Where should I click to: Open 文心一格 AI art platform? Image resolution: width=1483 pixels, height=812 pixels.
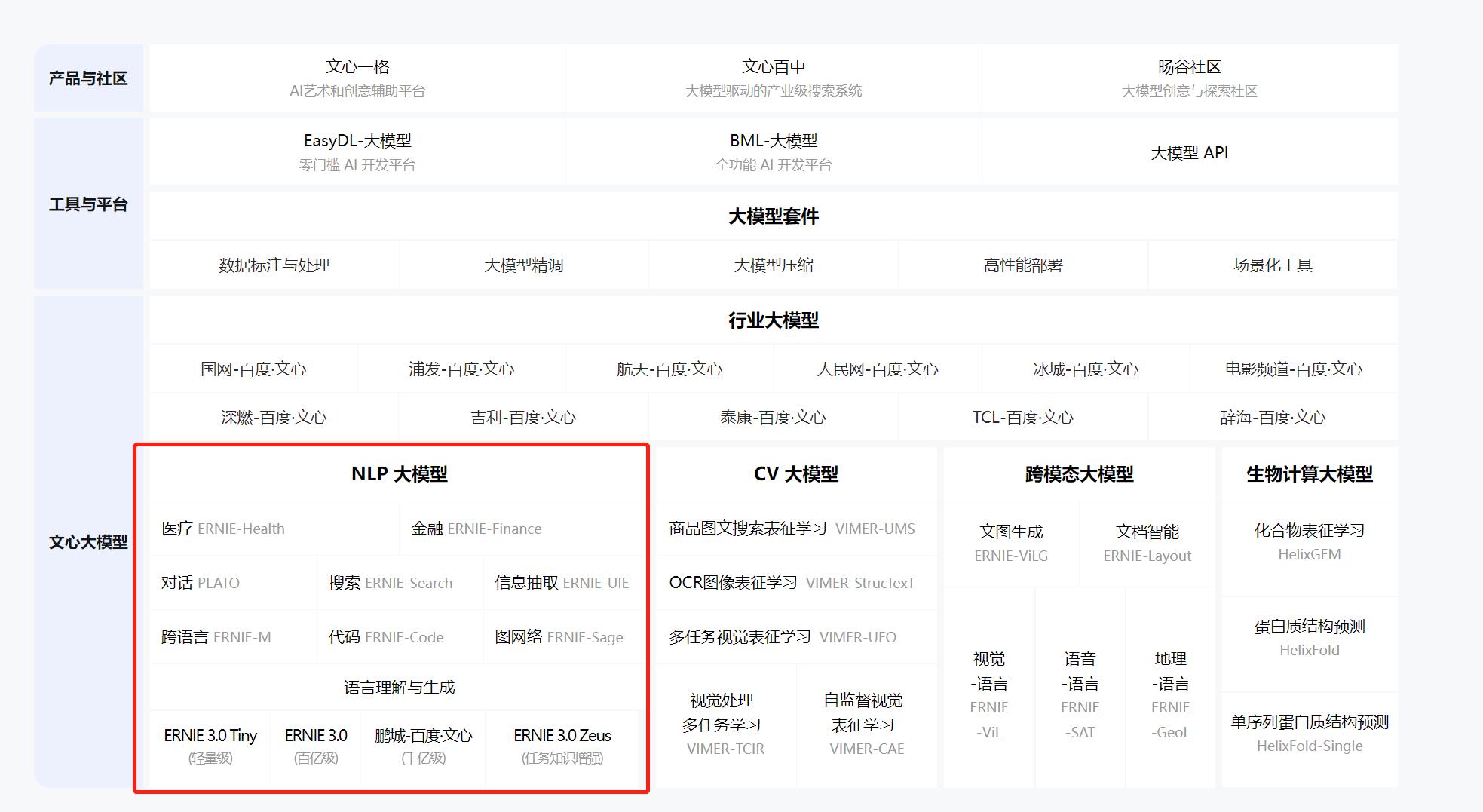click(x=360, y=78)
